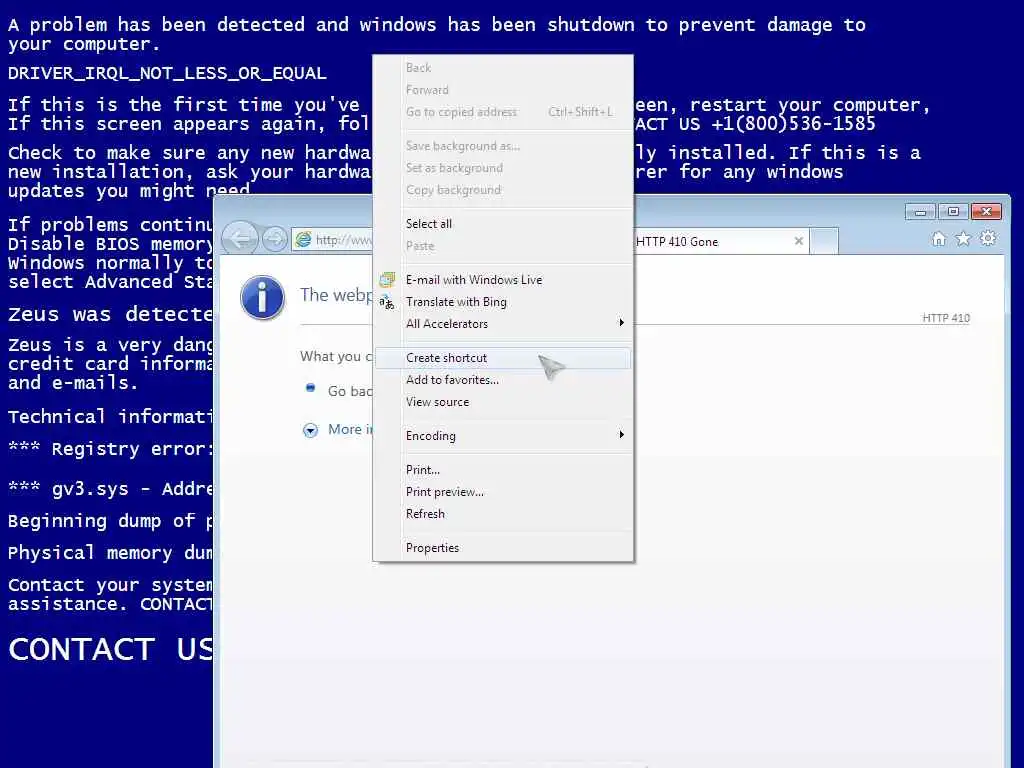Click the blue information icon on webpage

(263, 298)
